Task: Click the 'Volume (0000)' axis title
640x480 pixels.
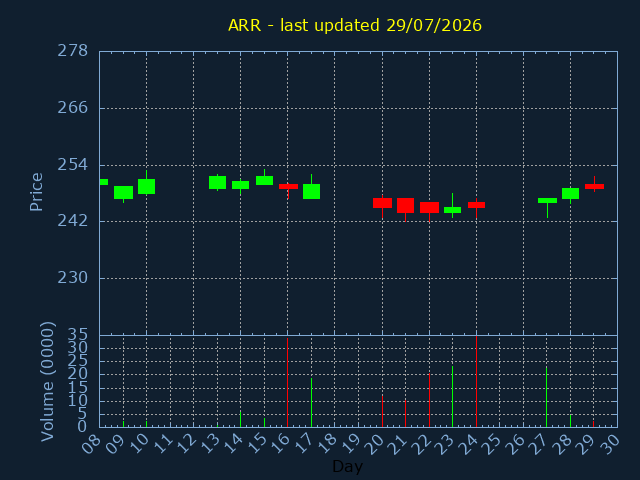Action: 47,381
